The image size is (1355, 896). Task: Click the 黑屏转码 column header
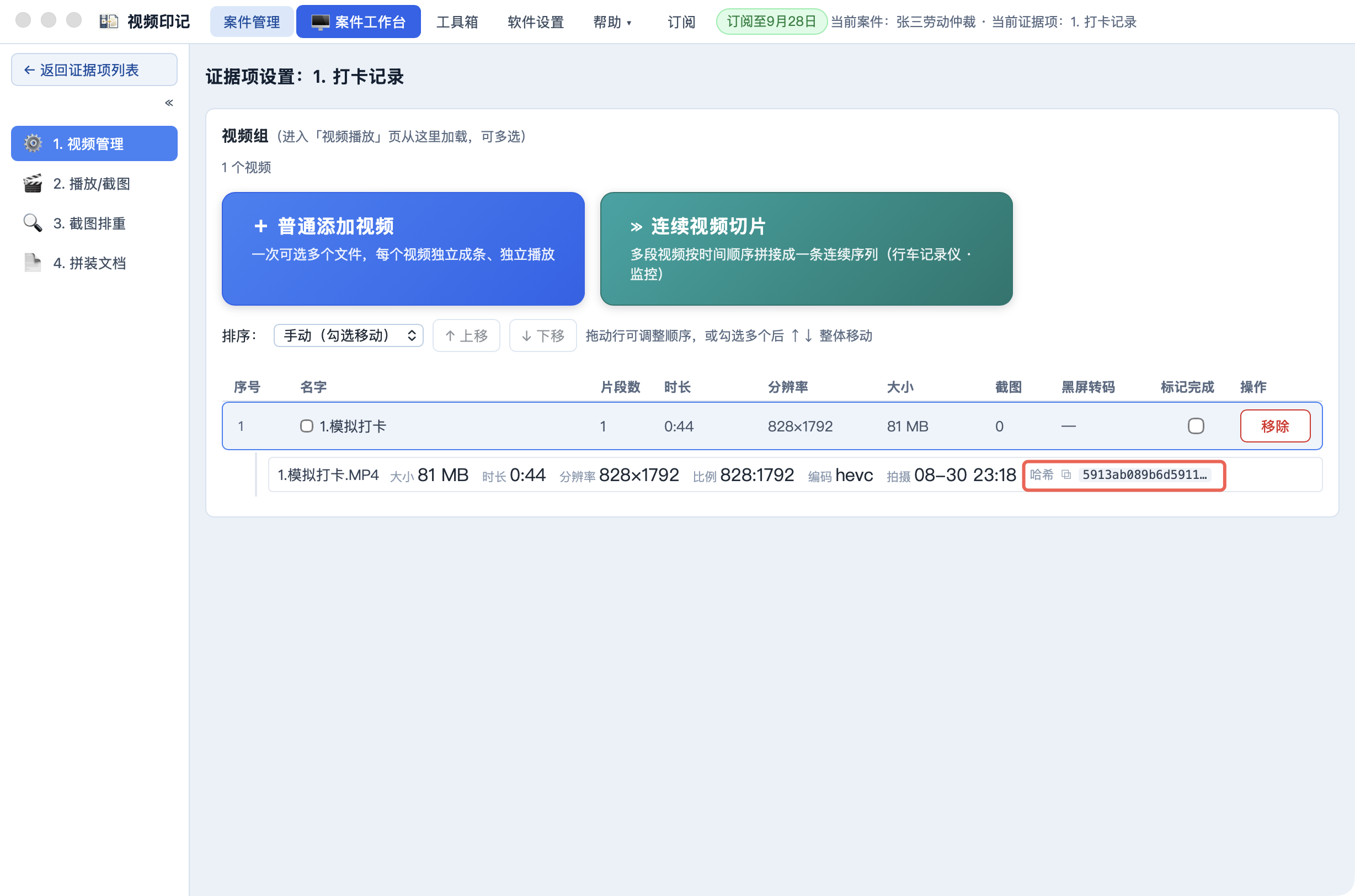(x=1088, y=387)
